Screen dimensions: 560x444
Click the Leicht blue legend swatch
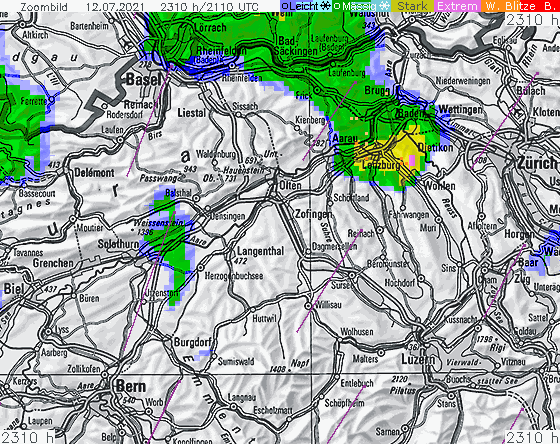click(x=306, y=6)
